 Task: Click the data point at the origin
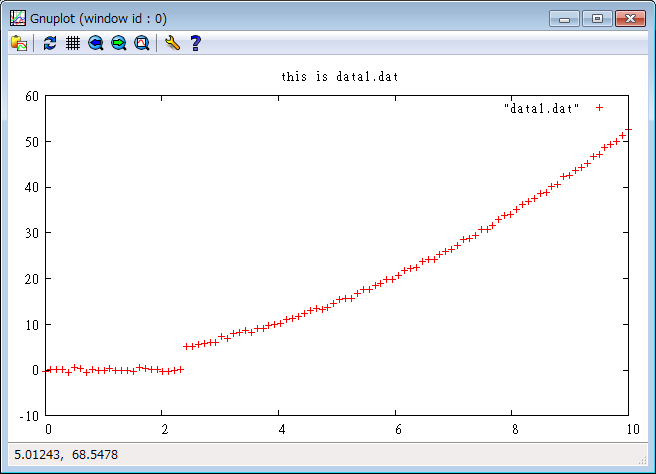[48, 370]
